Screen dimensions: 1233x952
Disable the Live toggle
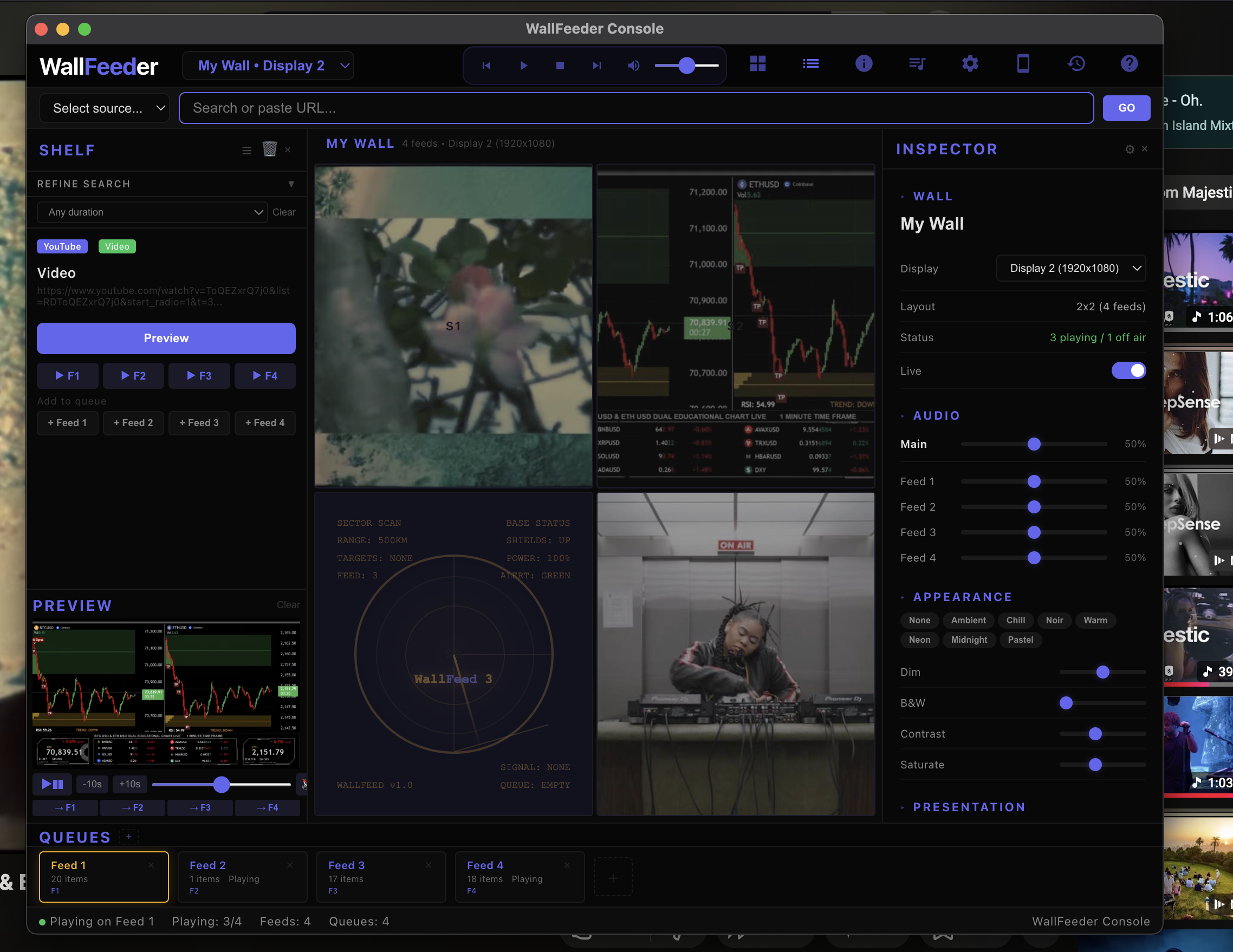pos(1128,371)
